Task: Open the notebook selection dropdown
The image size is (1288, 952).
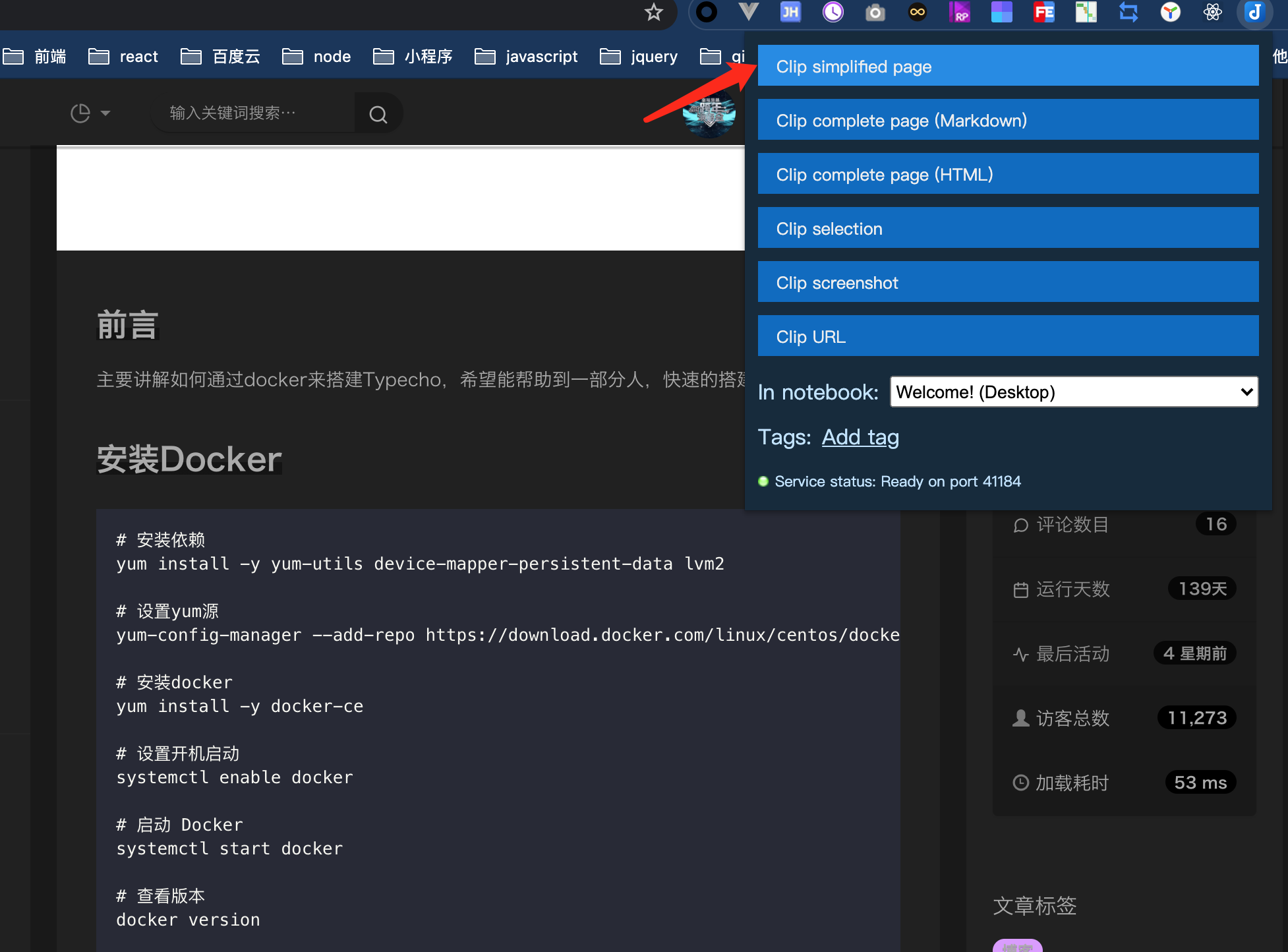Action: [x=1074, y=392]
